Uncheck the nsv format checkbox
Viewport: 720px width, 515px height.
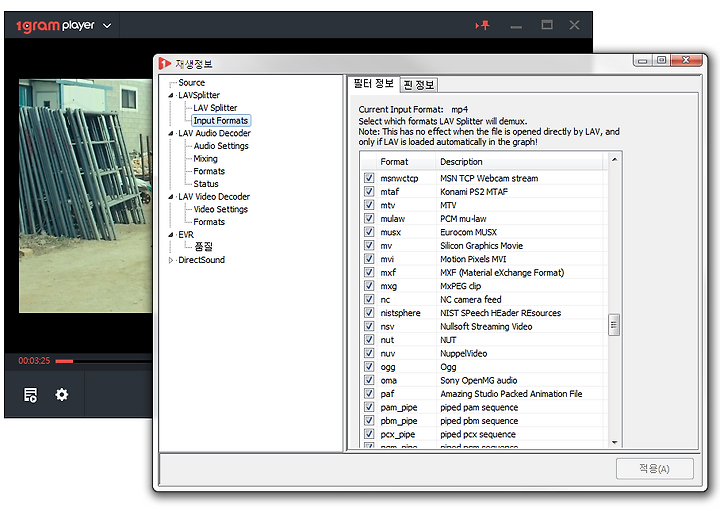pos(369,326)
